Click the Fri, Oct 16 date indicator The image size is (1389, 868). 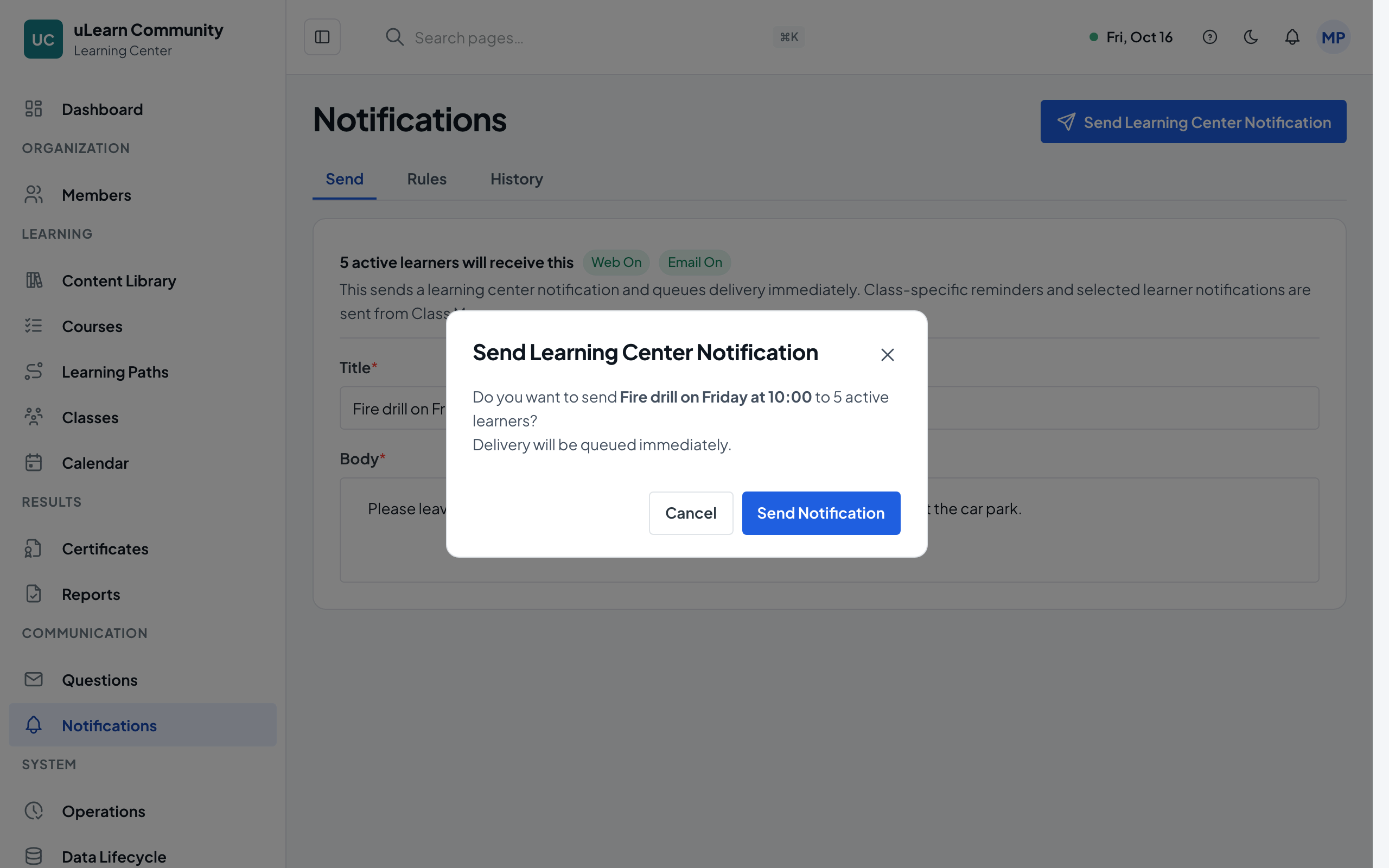coord(1131,37)
